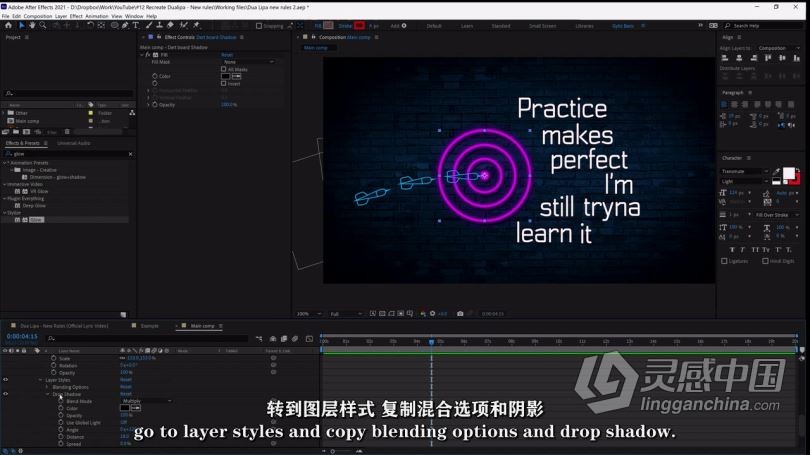This screenshot has height=455, width=810.
Task: Expand Blending Options group
Action: 48,387
